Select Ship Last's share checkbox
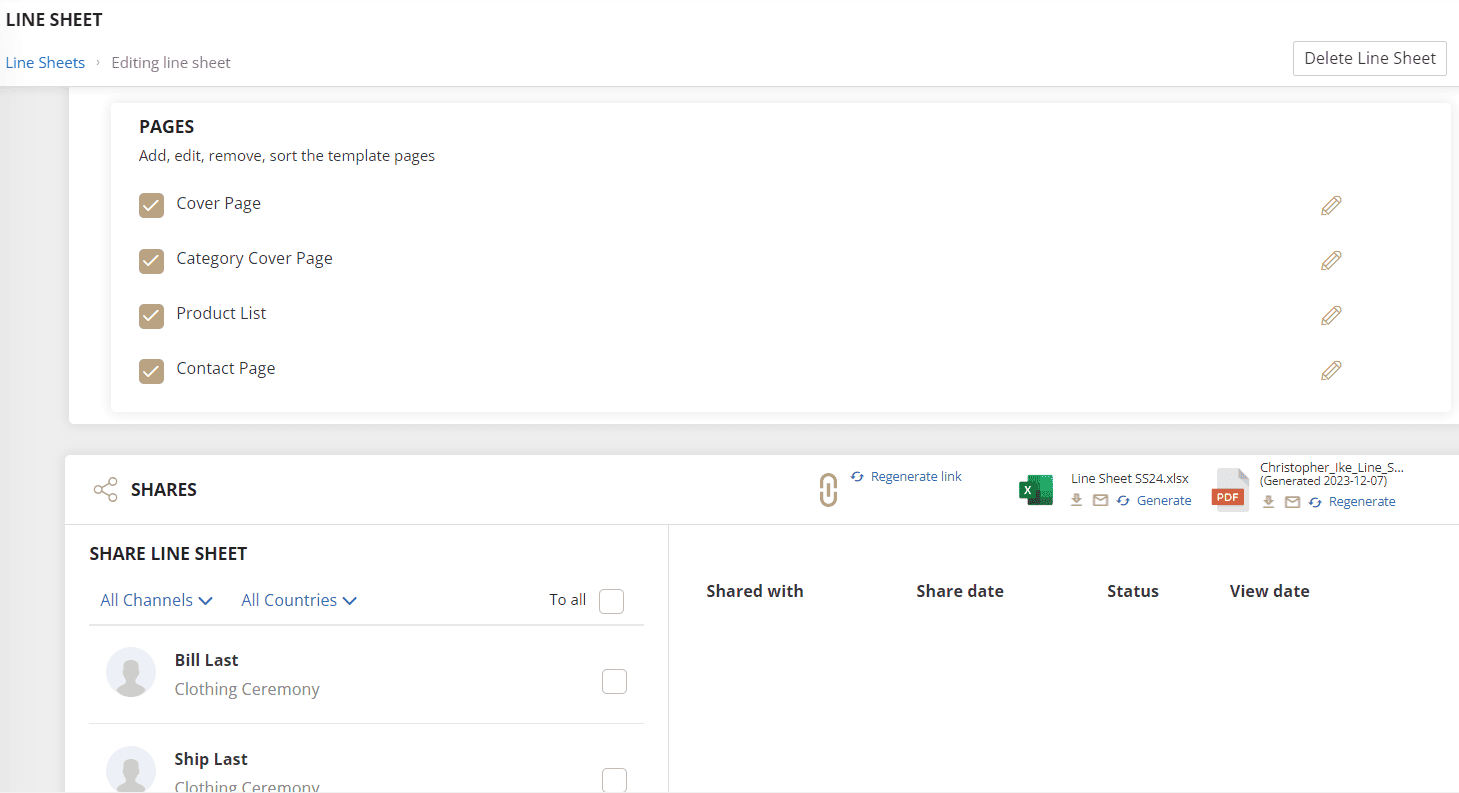1459x793 pixels. pyautogui.click(x=614, y=780)
